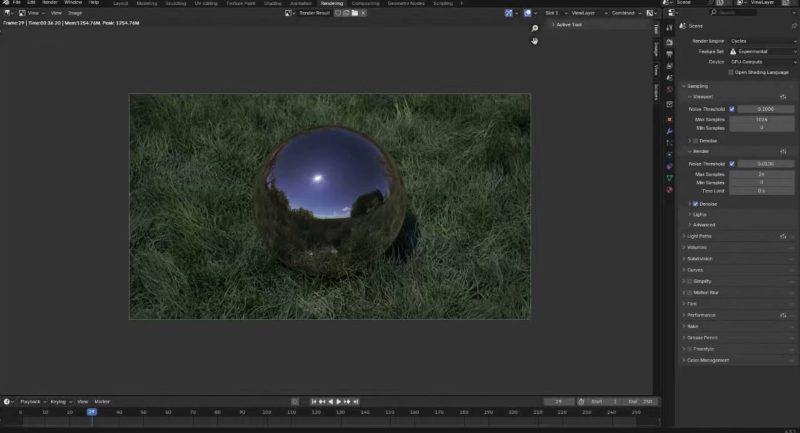Switch to the Compositing workspace tab
This screenshot has width=800, height=433.
pos(365,3)
